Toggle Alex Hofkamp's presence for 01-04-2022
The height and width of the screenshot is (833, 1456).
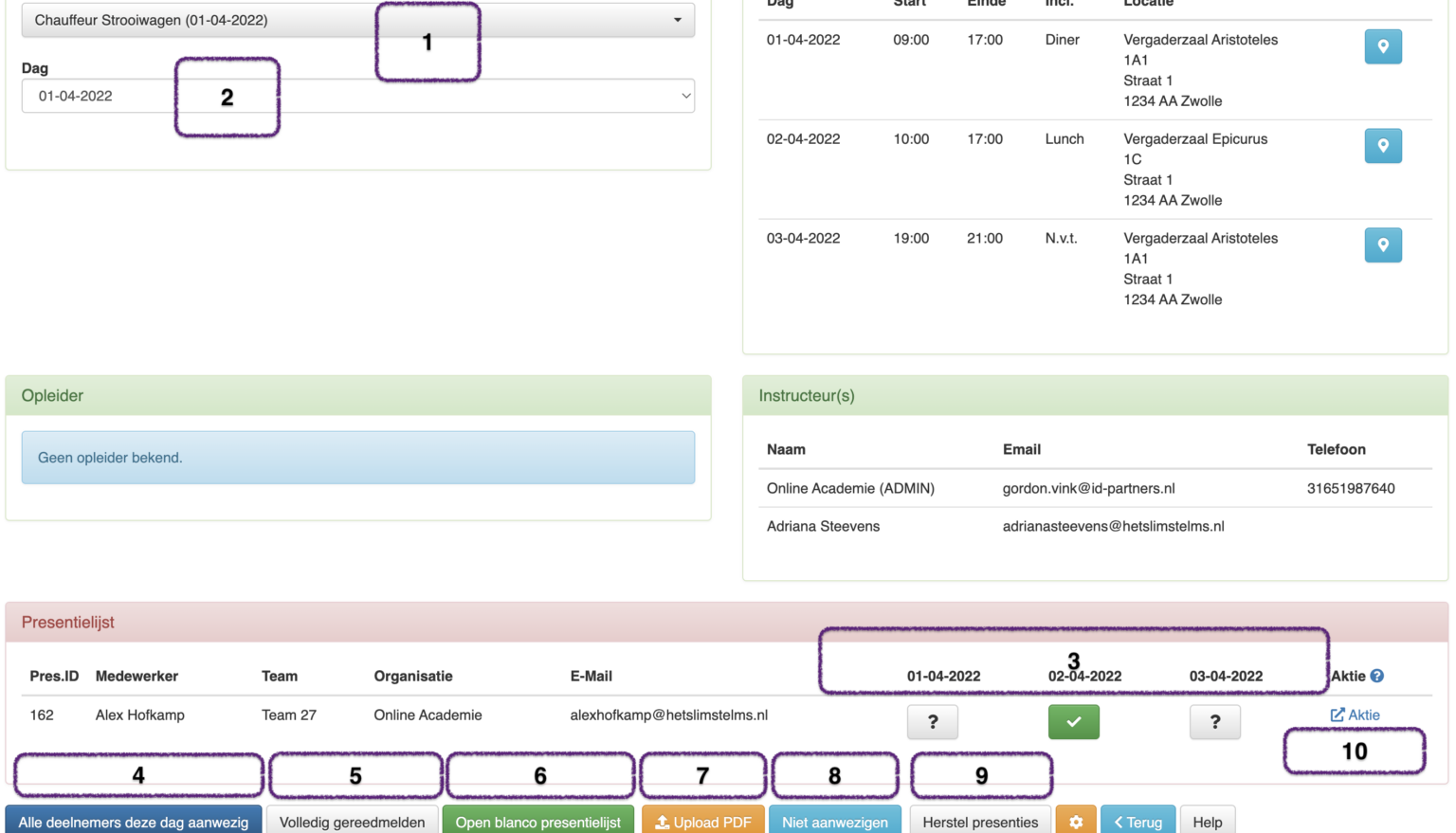932,721
